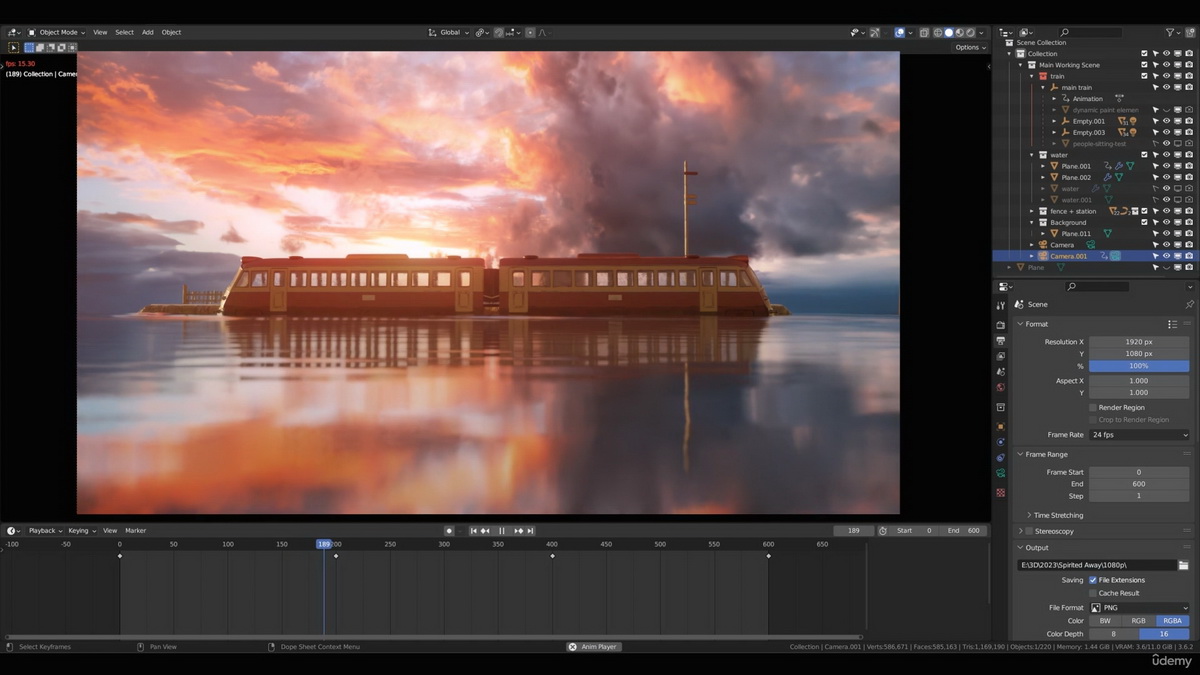Open the Scene properties tab icon
Screen dimensions: 1200x675
point(1000,372)
